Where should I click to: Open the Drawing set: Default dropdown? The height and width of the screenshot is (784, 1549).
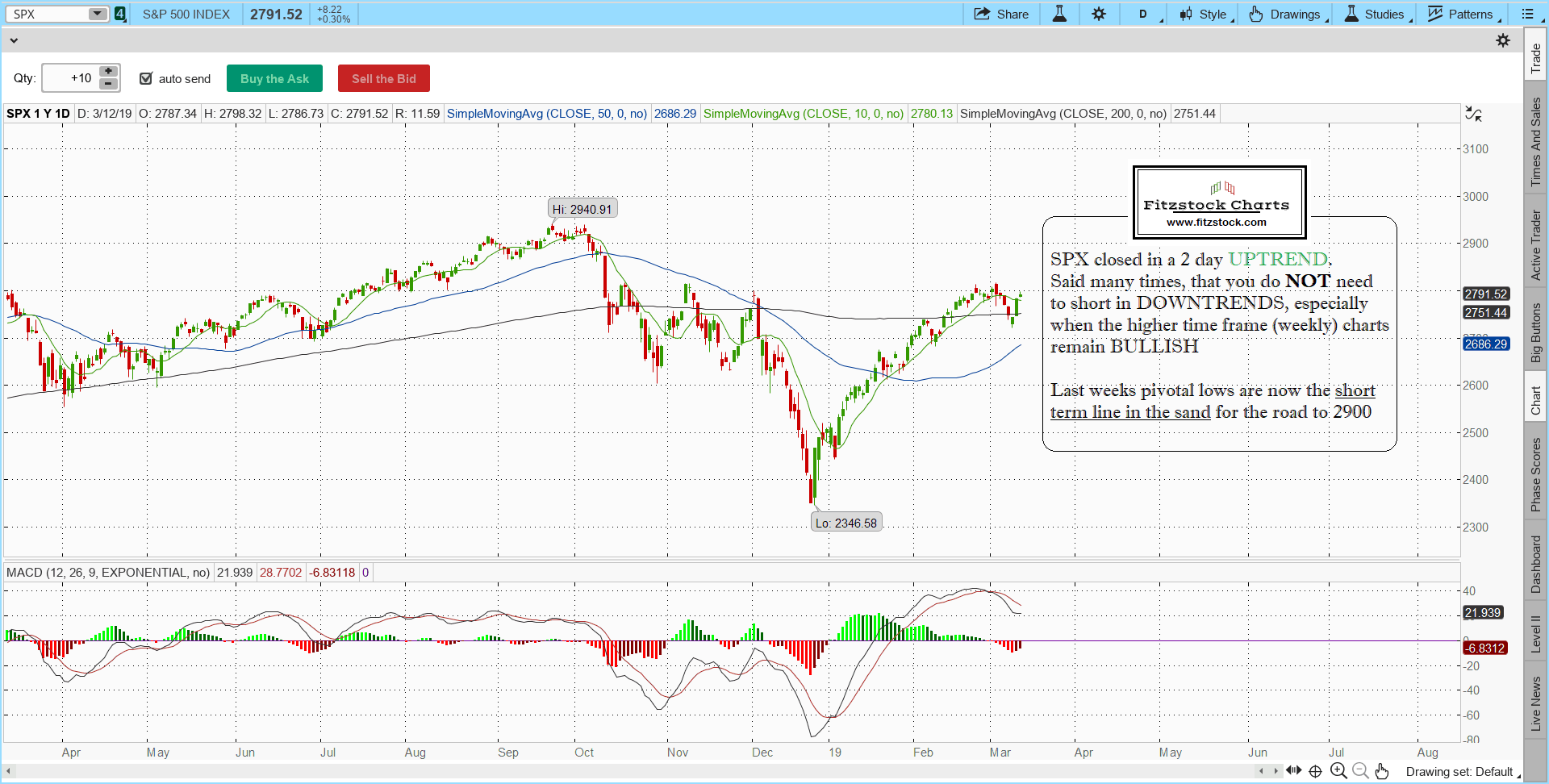click(x=1463, y=772)
